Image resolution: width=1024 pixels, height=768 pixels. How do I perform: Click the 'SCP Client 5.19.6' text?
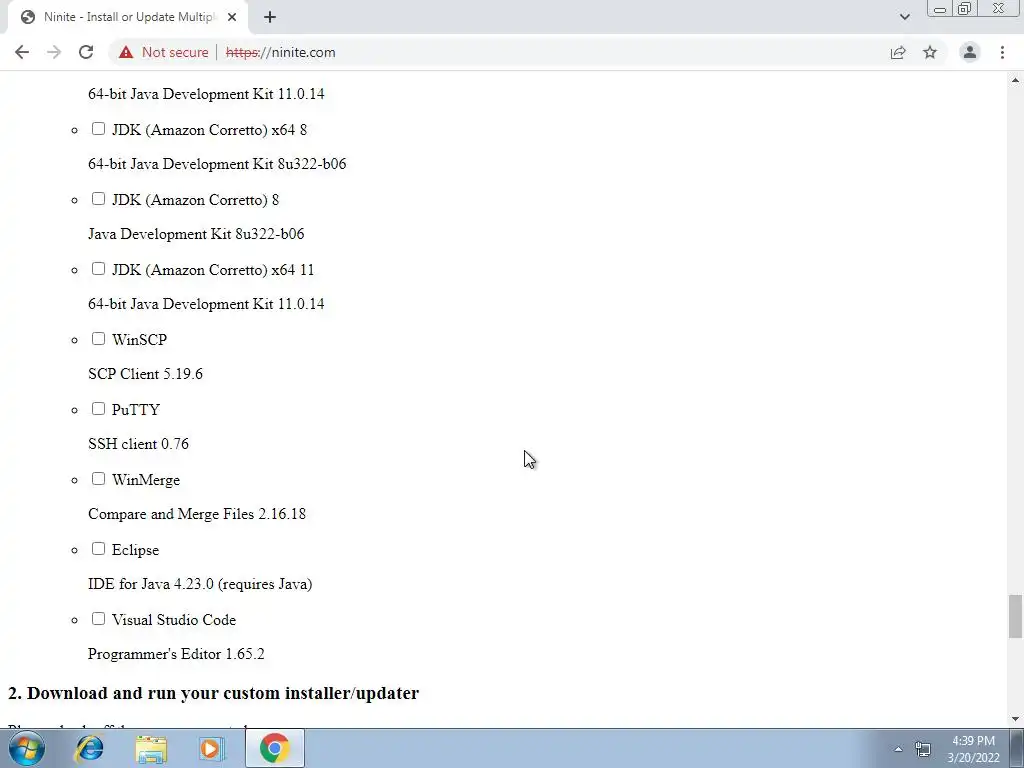point(145,374)
